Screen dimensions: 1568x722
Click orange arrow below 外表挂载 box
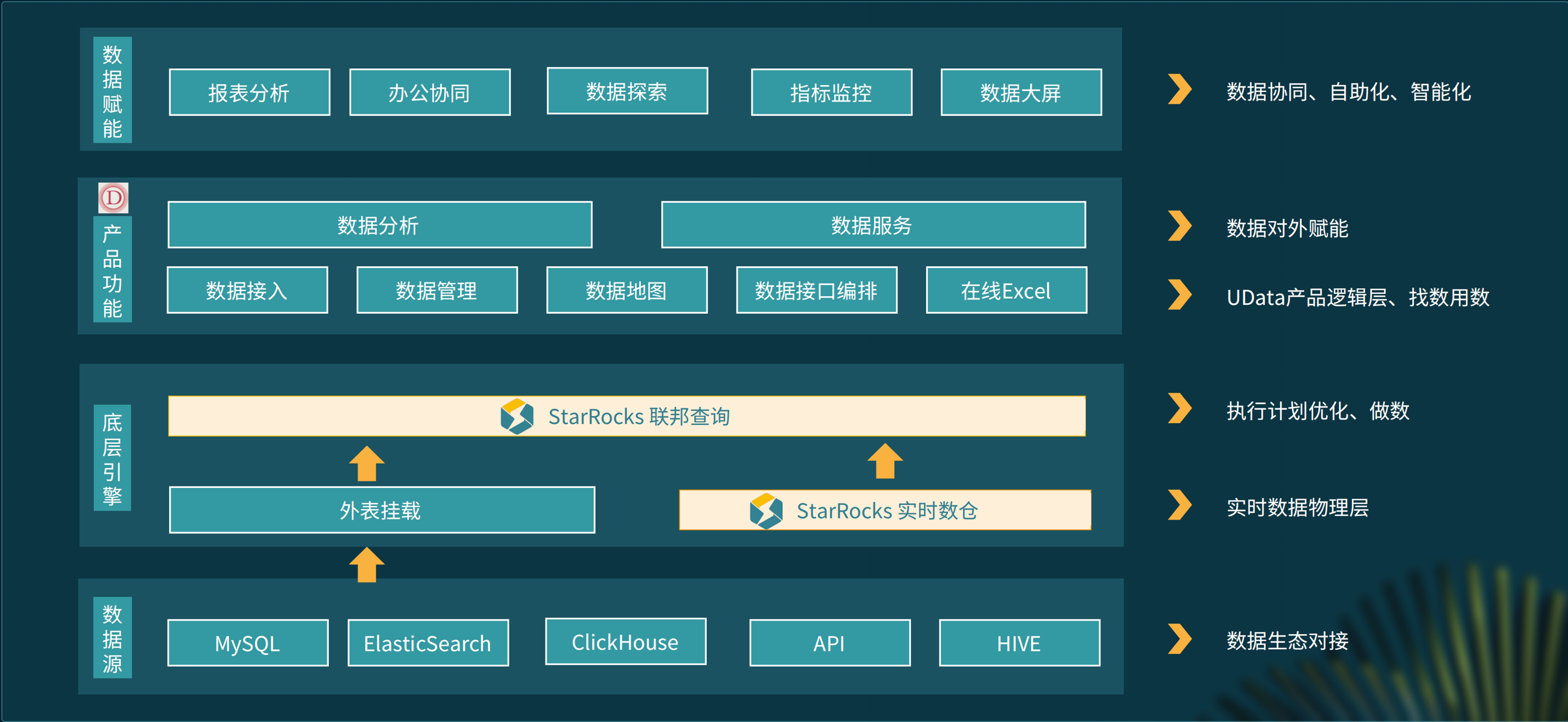point(367,564)
